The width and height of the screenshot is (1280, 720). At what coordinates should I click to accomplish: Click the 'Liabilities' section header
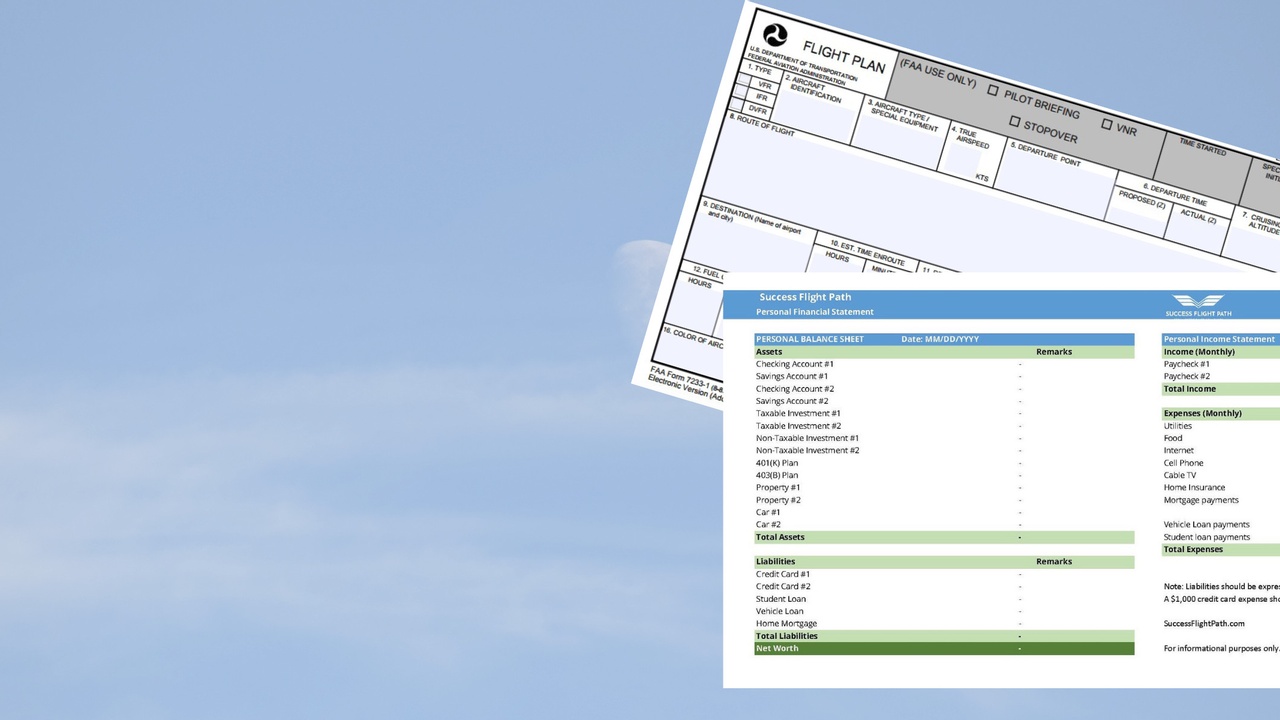[x=944, y=562]
